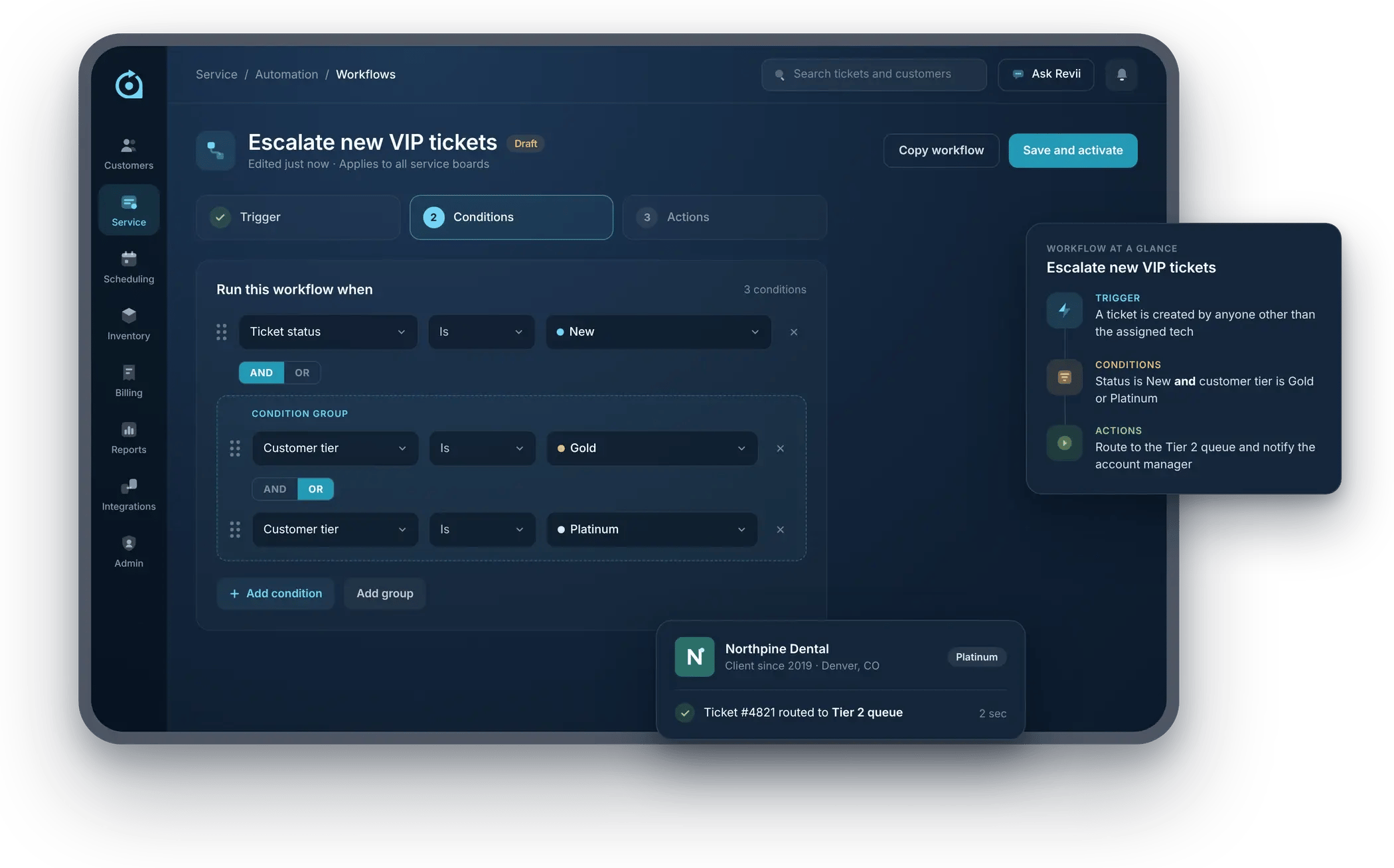Remove the Ticket status condition row
Image resolution: width=1394 pixels, height=868 pixels.
794,332
